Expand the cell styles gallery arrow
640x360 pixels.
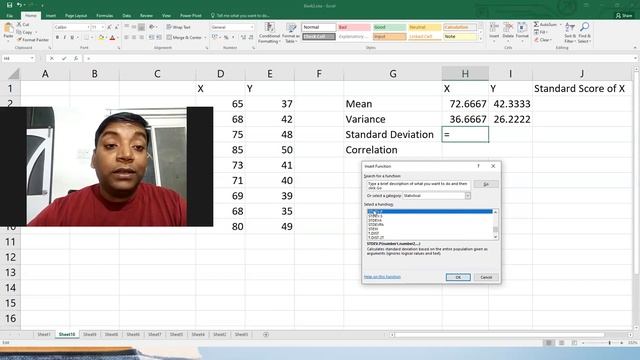480,39
